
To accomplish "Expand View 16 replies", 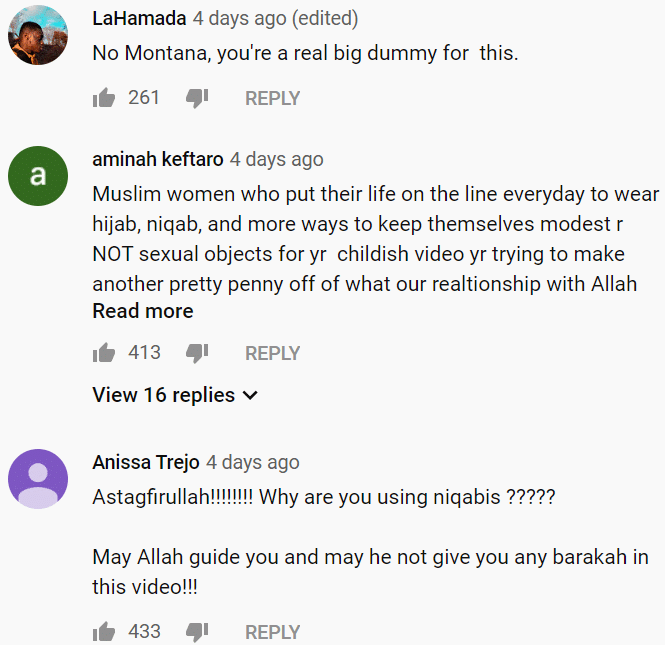I will tap(175, 395).
